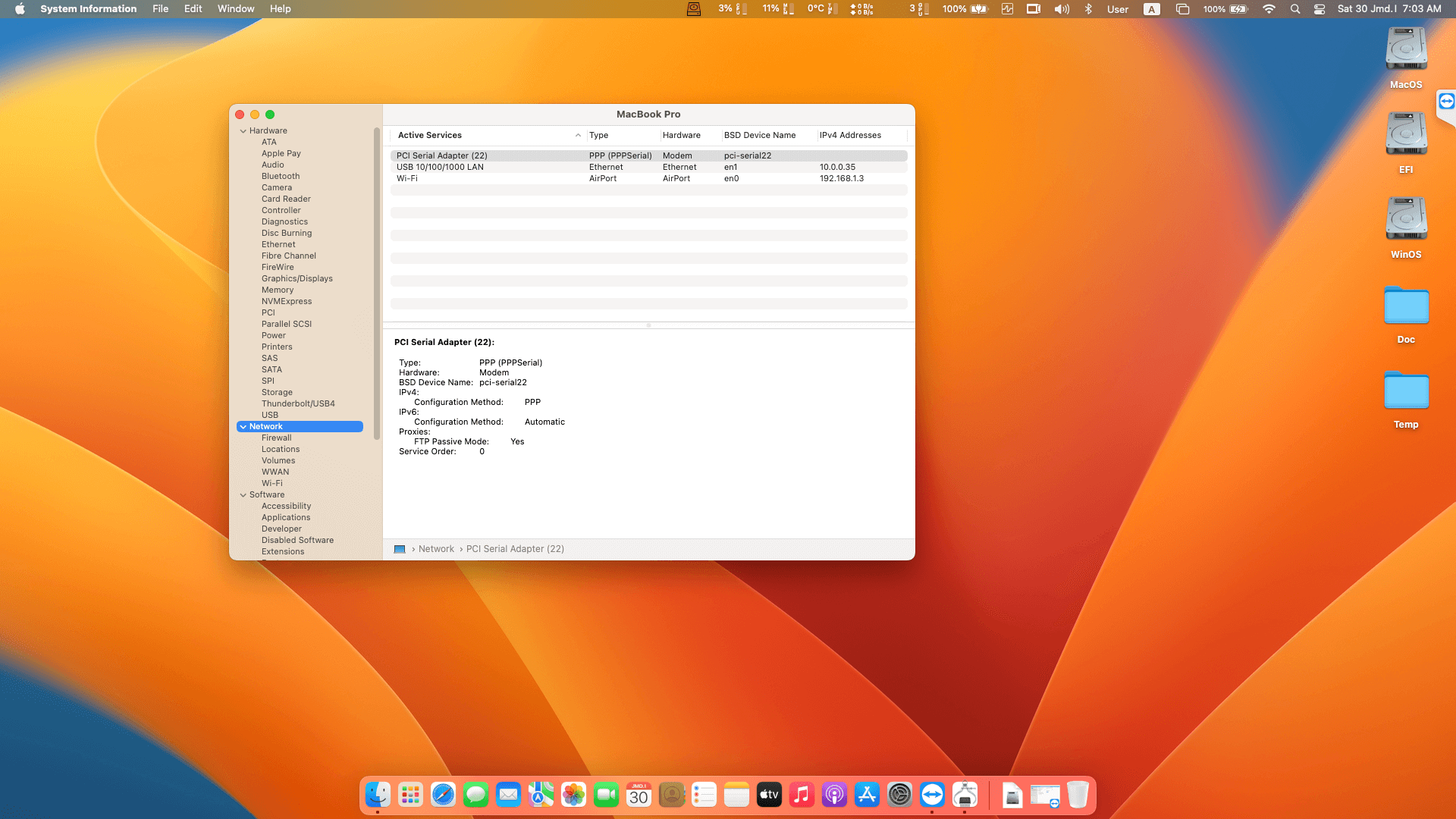Collapse the Hardware section in sidebar

[x=243, y=131]
